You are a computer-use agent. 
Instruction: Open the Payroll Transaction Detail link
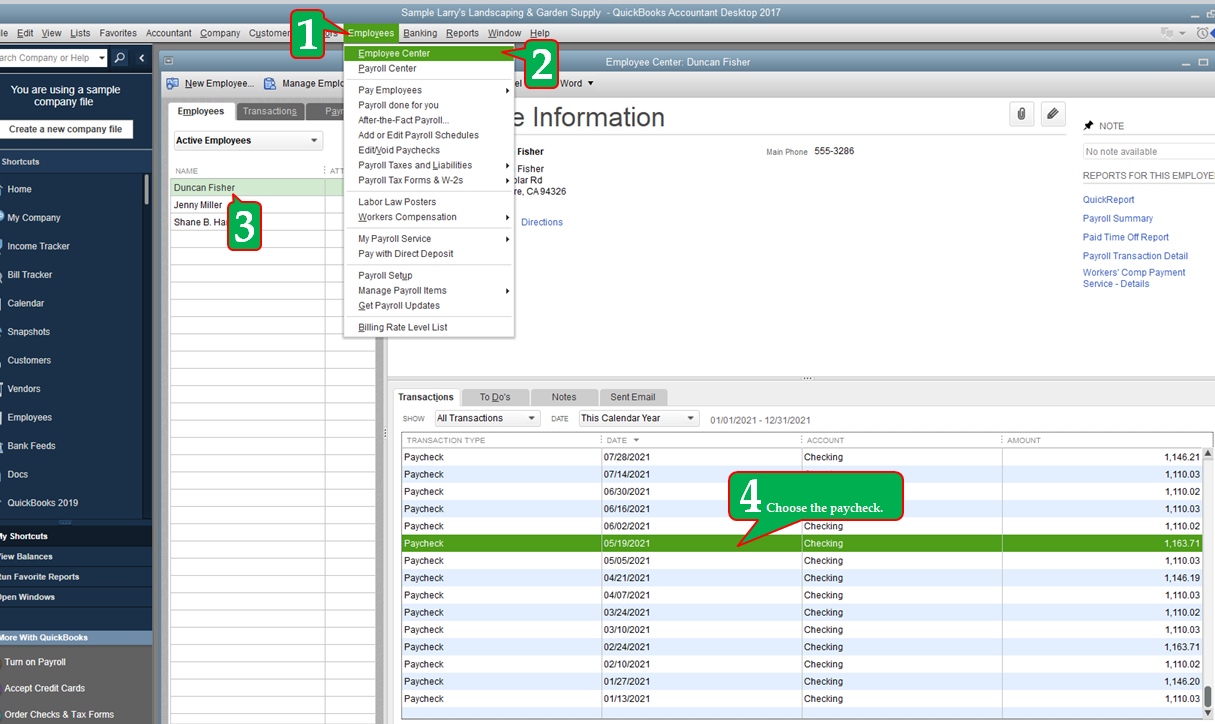click(x=1135, y=257)
